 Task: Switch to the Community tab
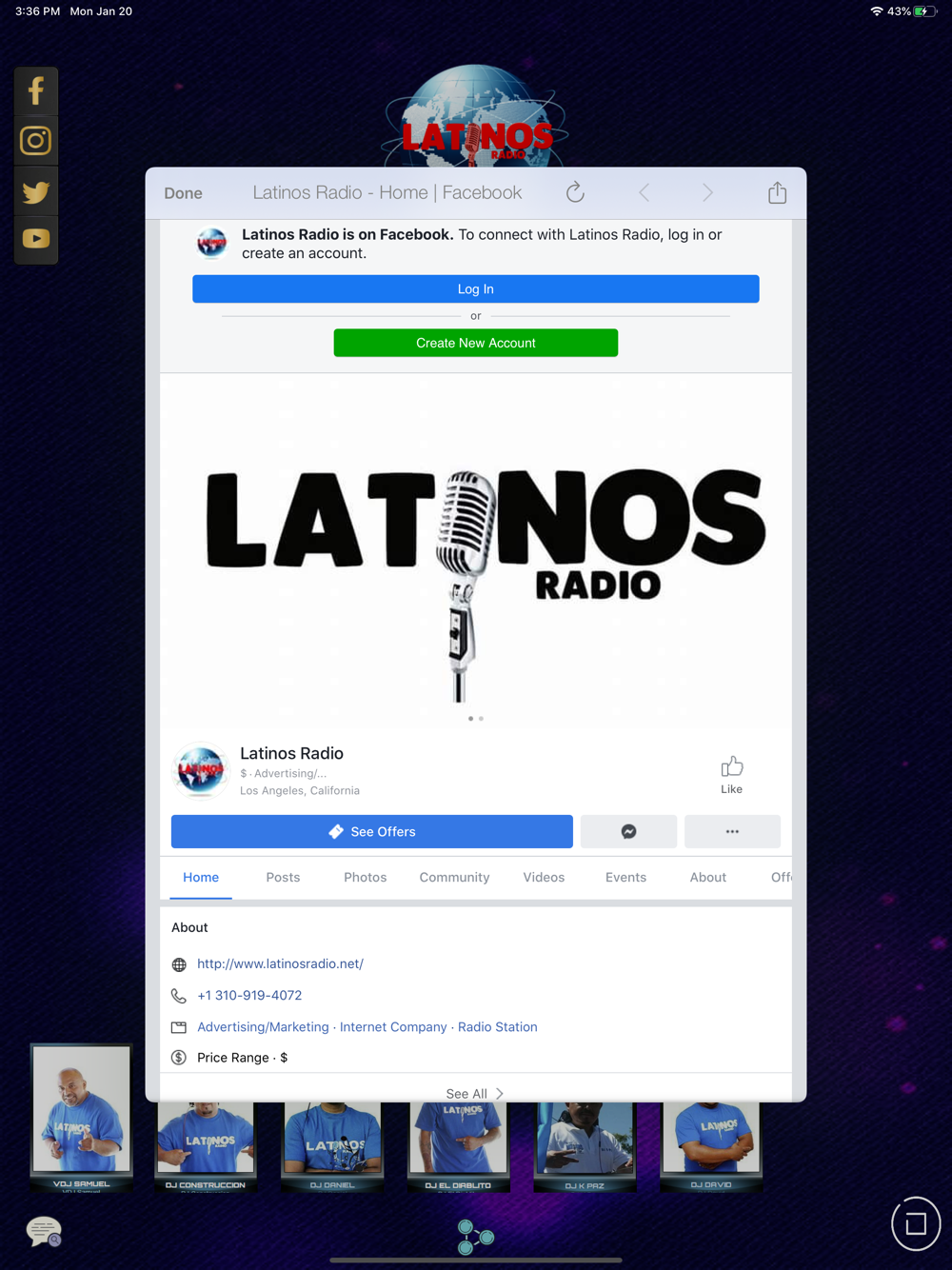click(x=454, y=877)
